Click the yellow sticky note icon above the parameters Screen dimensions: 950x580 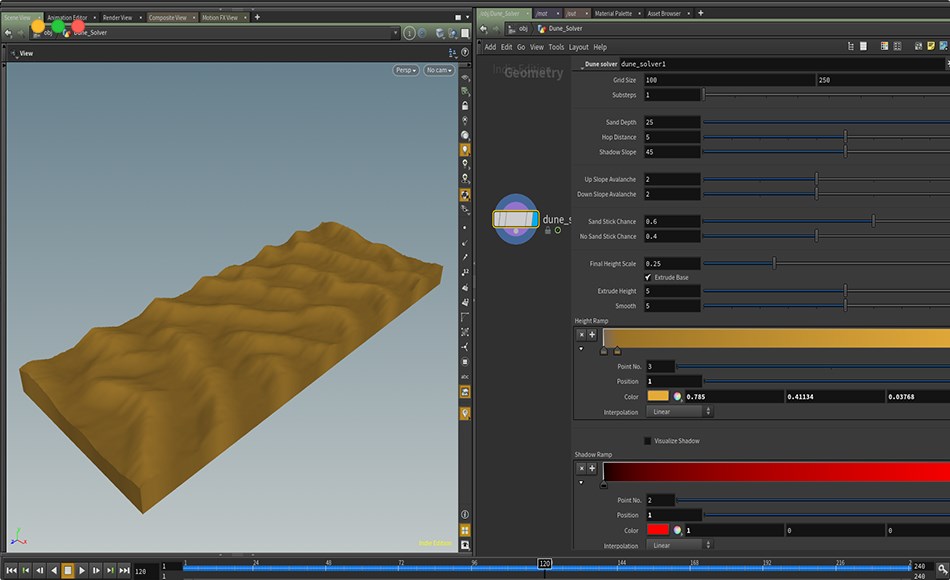point(930,46)
